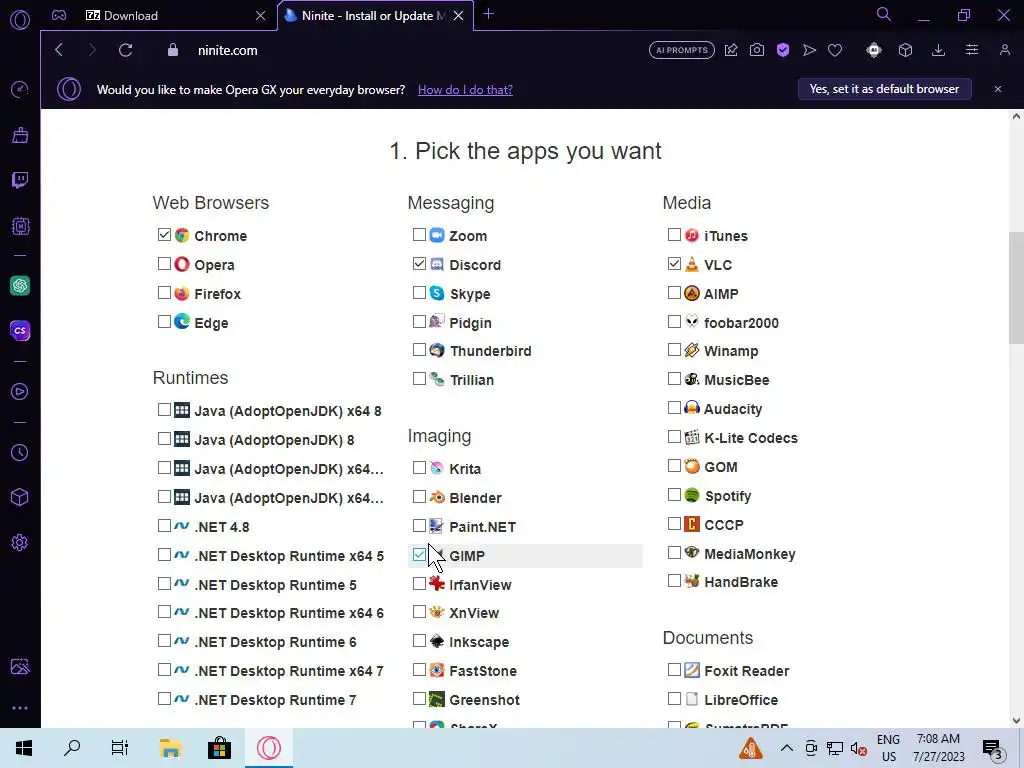Click the page vertical scrollbar thumb
This screenshot has width=1024, height=768.
[1016, 287]
